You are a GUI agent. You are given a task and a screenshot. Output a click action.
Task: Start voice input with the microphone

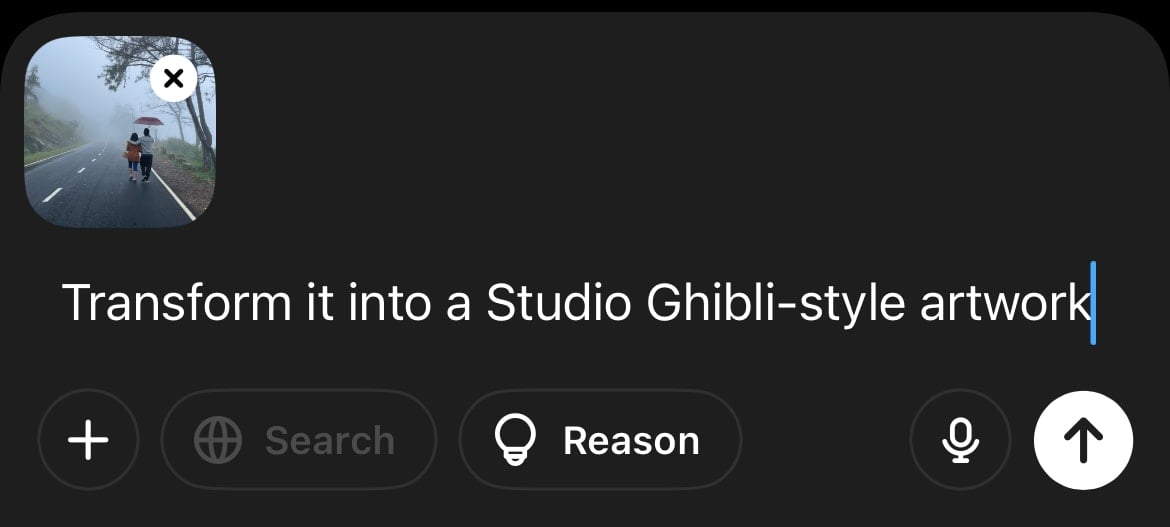[960, 440]
